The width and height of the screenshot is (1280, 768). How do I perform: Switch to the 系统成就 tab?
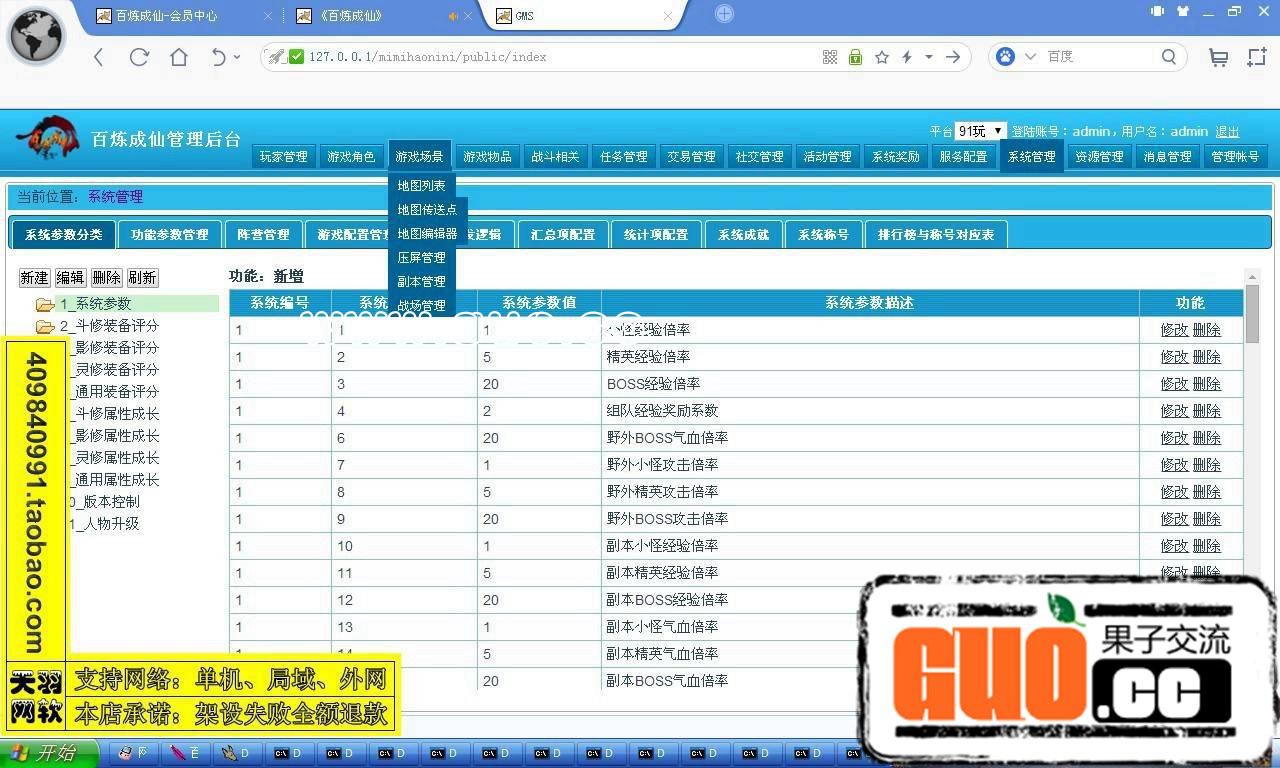click(x=743, y=234)
